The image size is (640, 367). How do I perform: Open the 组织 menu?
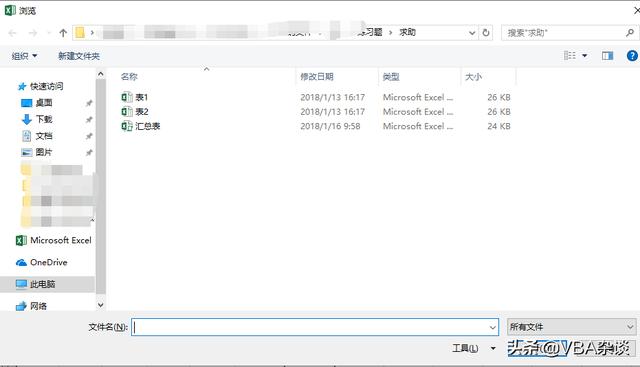tap(24, 56)
